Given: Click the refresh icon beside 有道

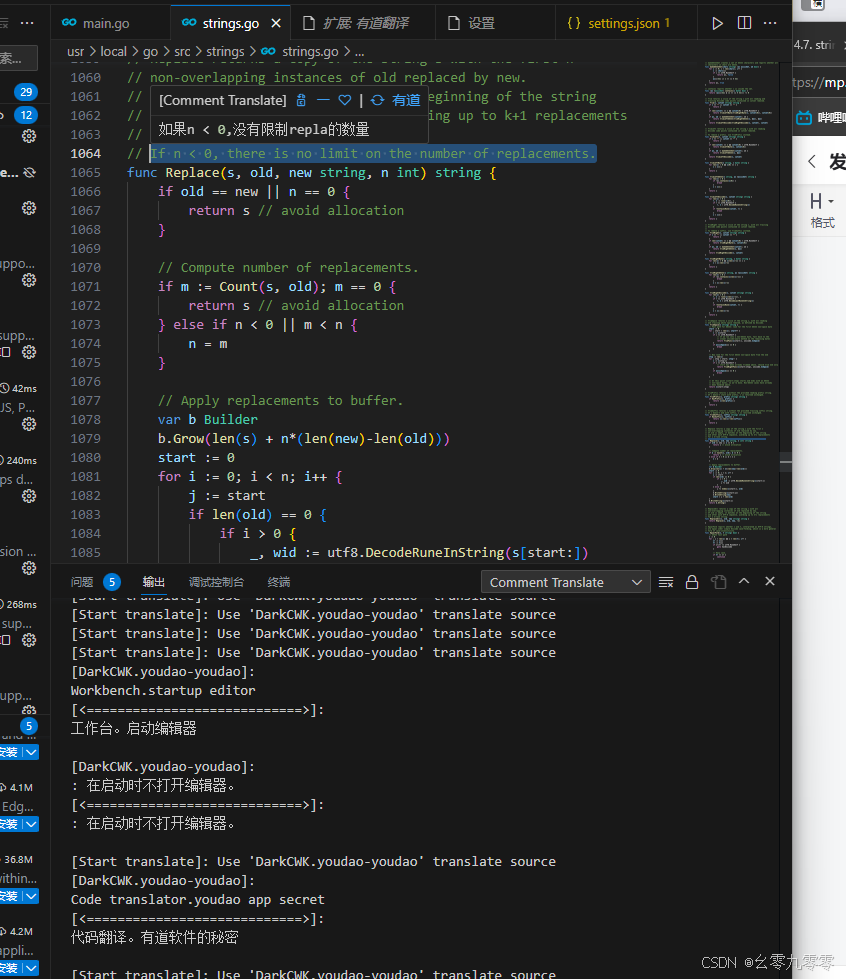Looking at the screenshot, I should [x=377, y=101].
